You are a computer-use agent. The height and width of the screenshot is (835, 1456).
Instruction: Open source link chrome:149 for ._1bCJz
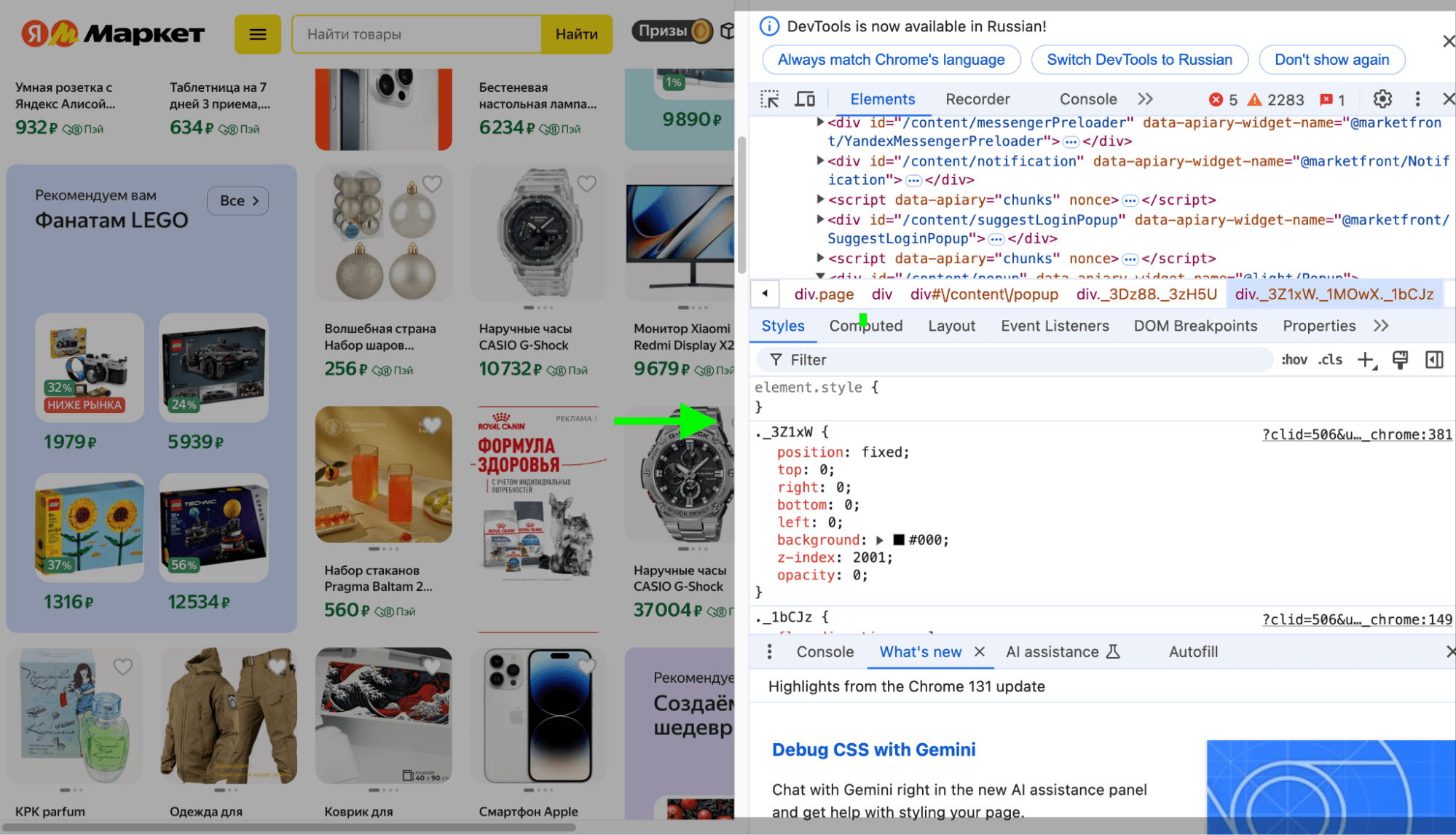pos(1357,619)
